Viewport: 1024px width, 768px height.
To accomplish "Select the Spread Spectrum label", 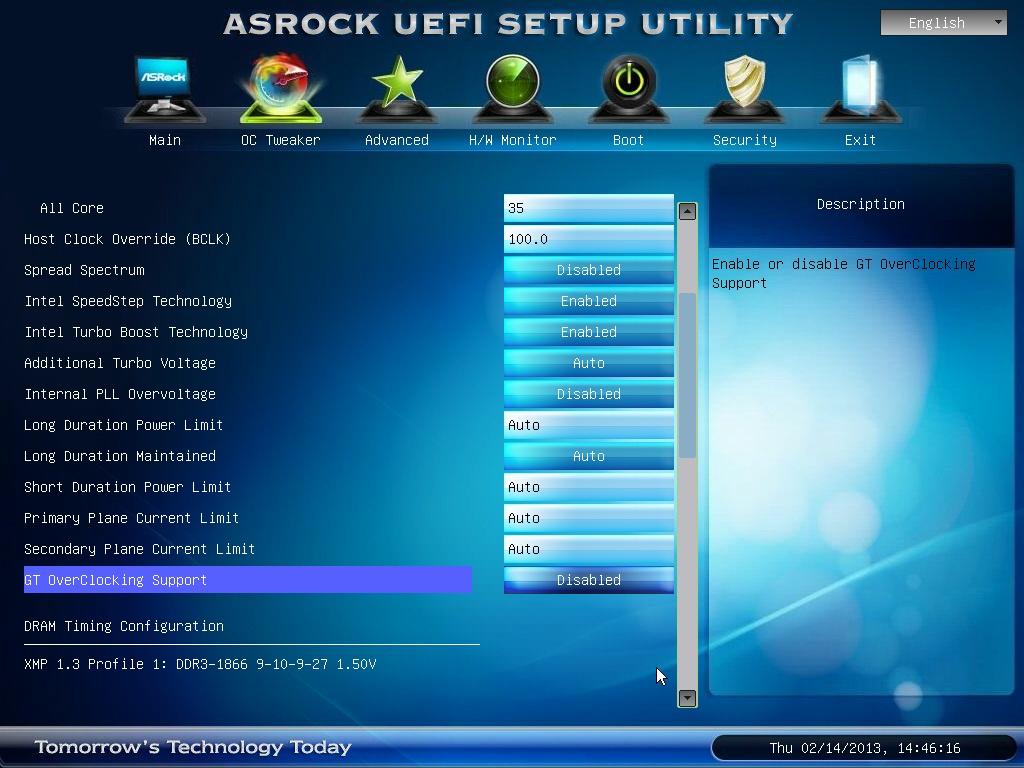I will (x=84, y=270).
